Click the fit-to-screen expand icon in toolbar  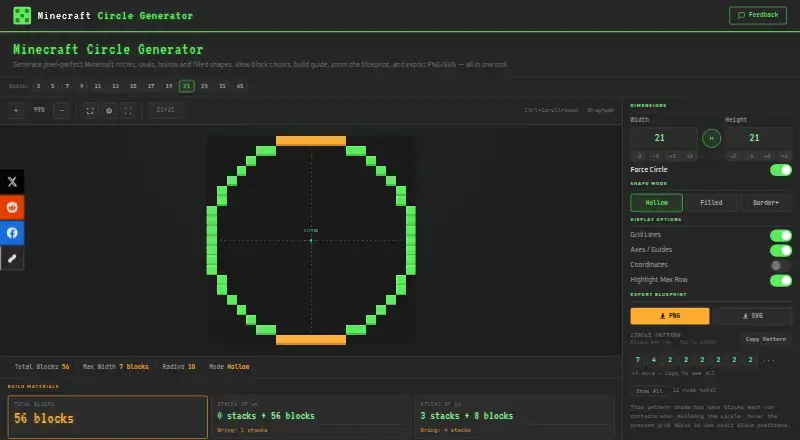(x=90, y=110)
